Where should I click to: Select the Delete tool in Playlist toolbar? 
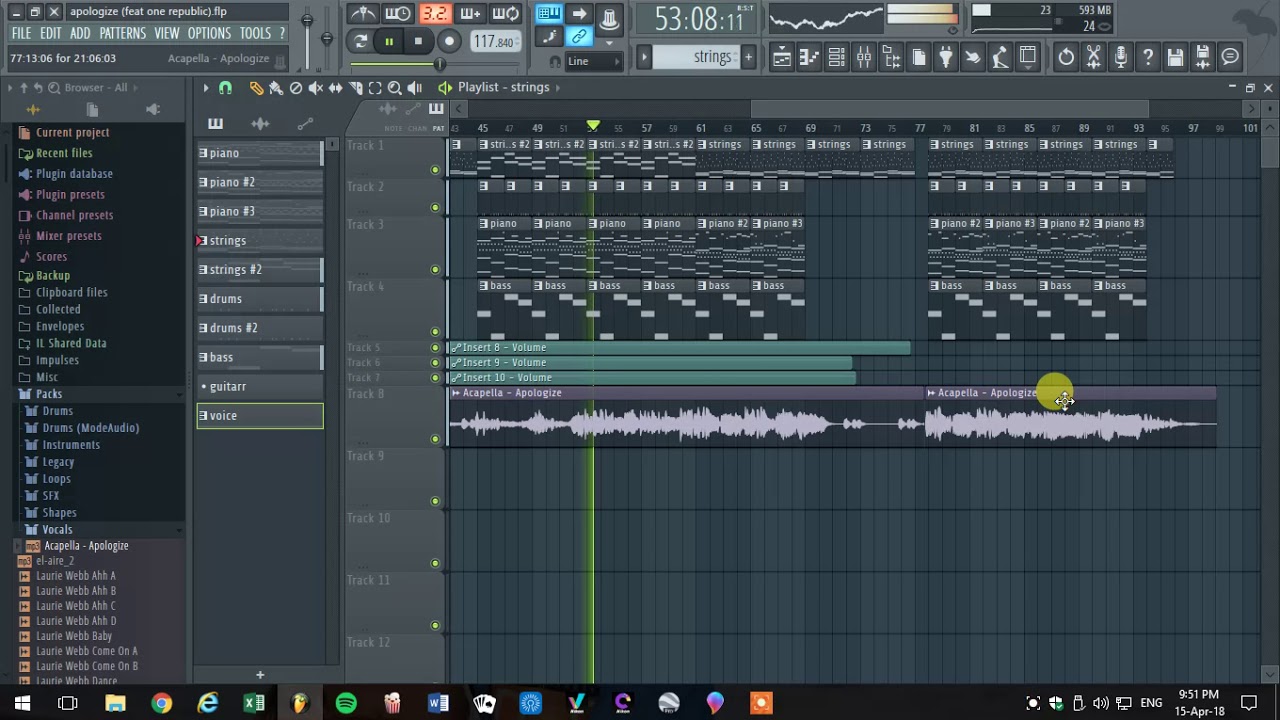click(296, 88)
